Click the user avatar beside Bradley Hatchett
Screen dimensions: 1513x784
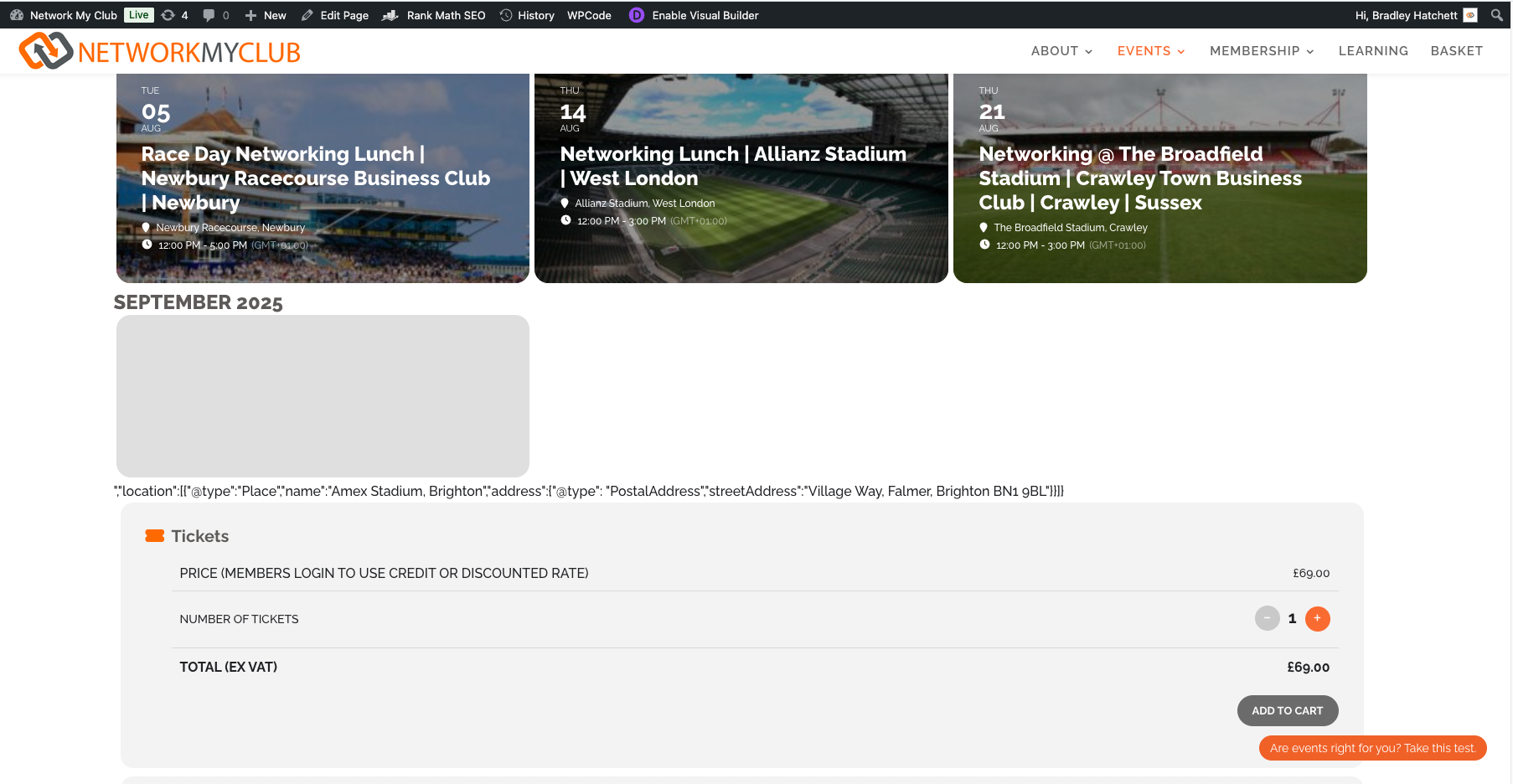point(1470,15)
